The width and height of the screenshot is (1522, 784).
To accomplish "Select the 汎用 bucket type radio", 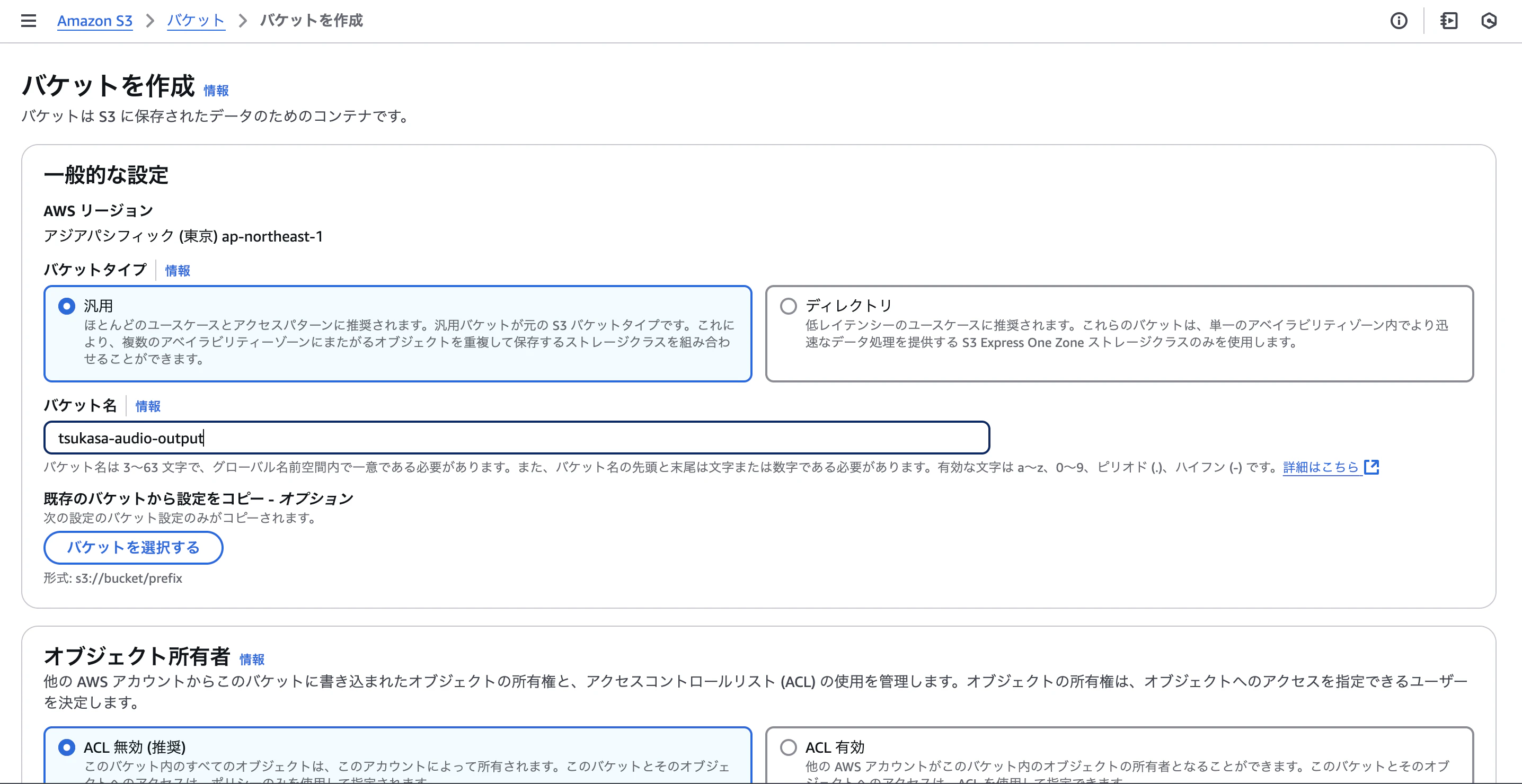I will point(67,306).
